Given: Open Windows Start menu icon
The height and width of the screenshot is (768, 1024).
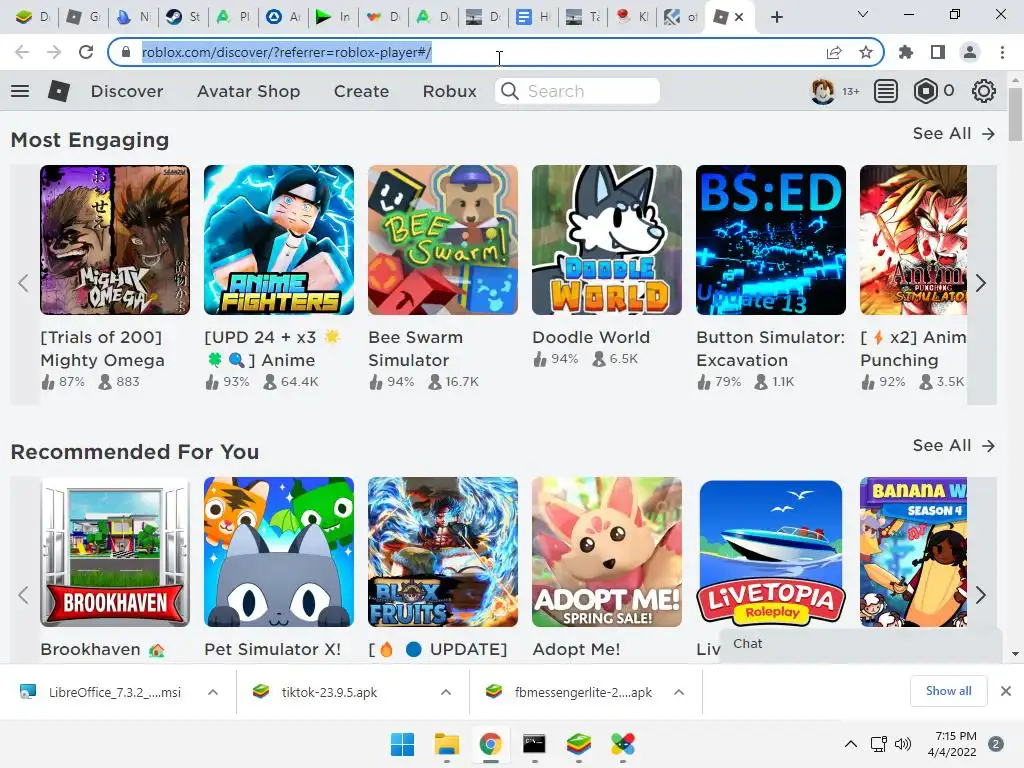Looking at the screenshot, I should pyautogui.click(x=402, y=744).
